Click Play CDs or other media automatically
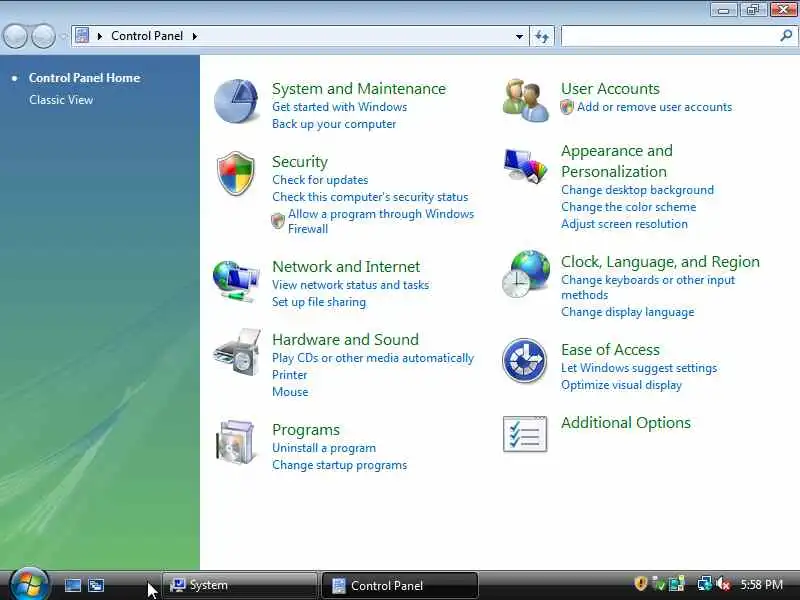This screenshot has height=600, width=800. pyautogui.click(x=373, y=358)
